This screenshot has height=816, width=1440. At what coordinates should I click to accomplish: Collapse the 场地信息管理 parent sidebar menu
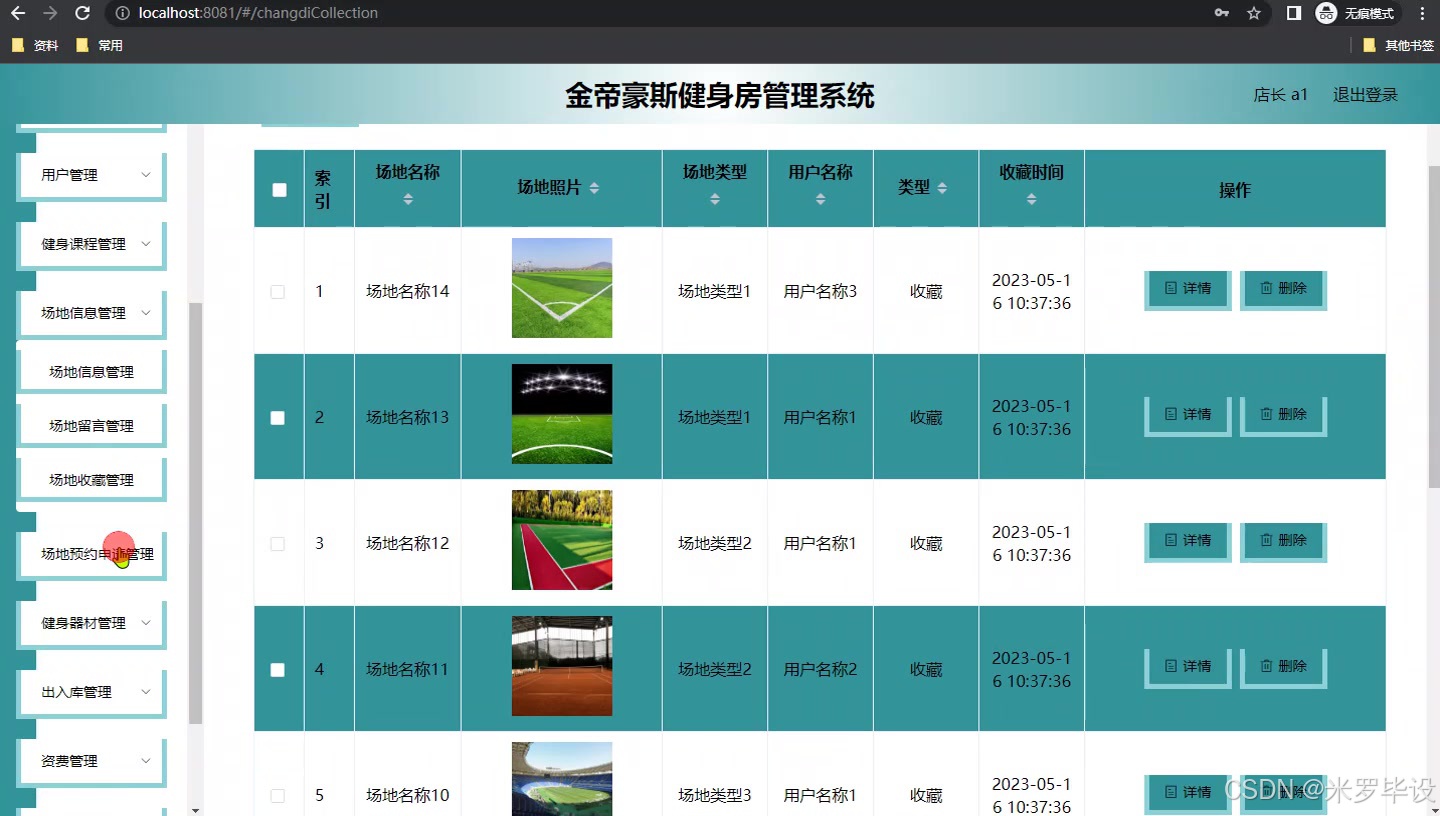click(92, 313)
